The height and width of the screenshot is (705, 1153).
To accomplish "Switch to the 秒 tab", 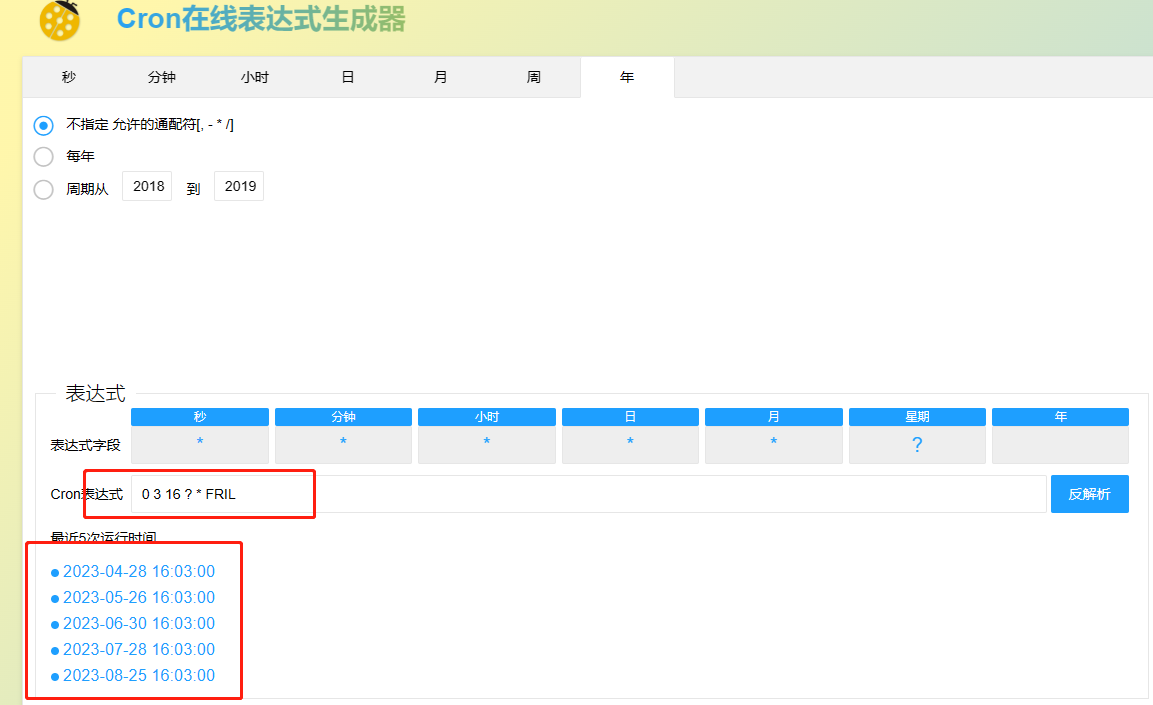I will click(67, 77).
